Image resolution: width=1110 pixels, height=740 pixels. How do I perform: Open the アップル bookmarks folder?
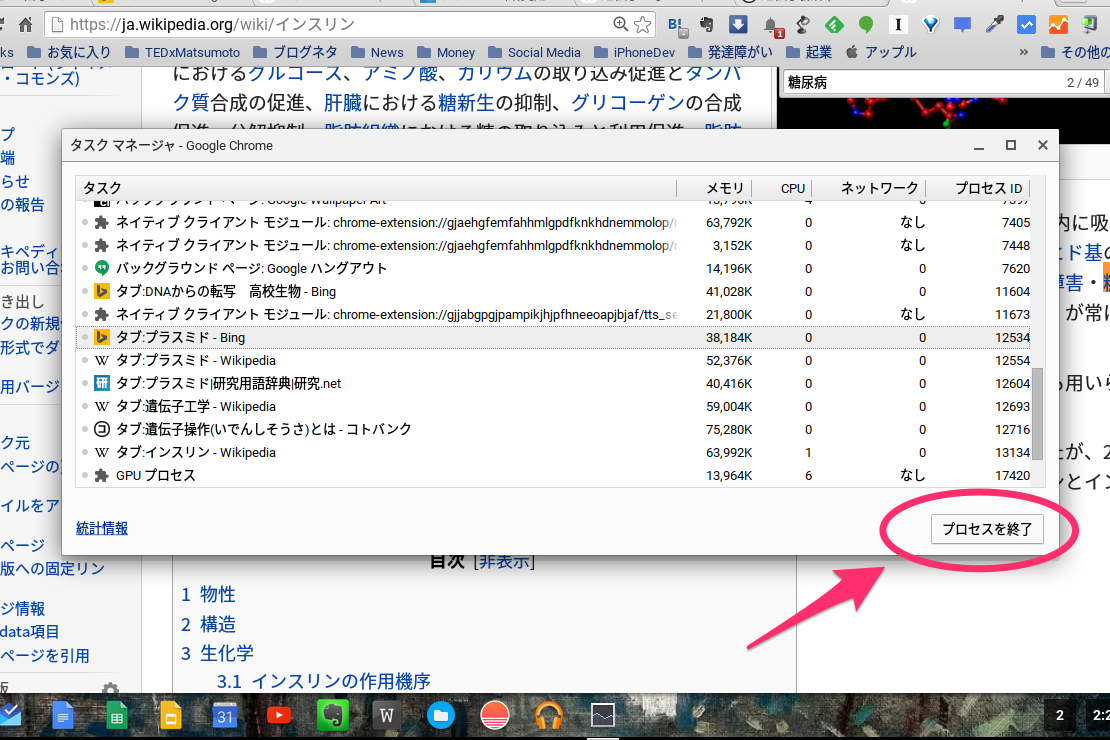881,52
